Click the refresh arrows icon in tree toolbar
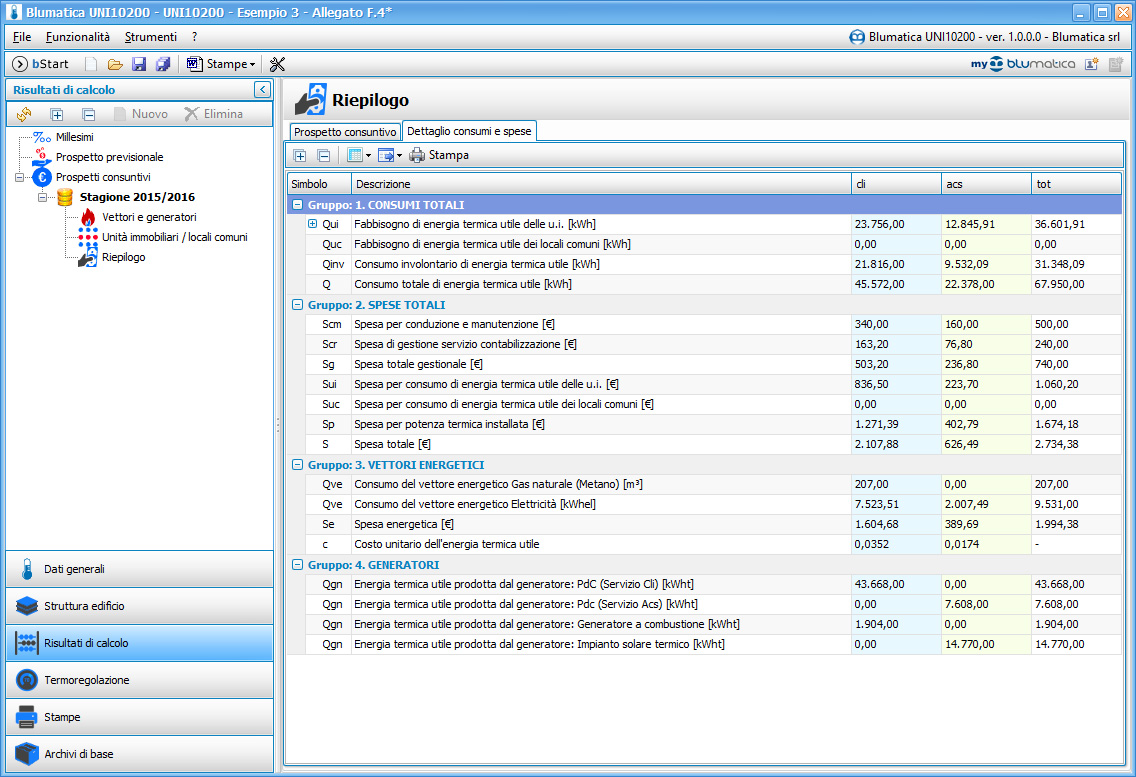The width and height of the screenshot is (1136, 777). (x=24, y=114)
